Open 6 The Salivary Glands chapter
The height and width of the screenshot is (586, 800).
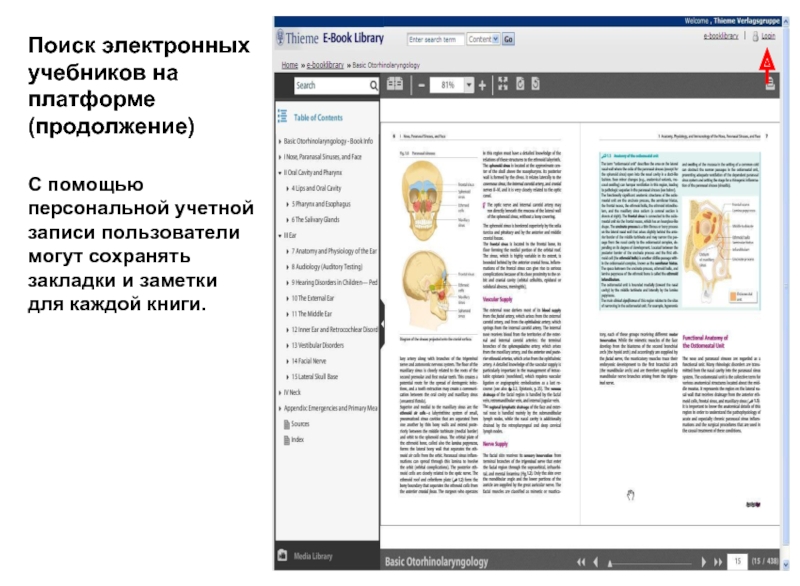coord(315,220)
